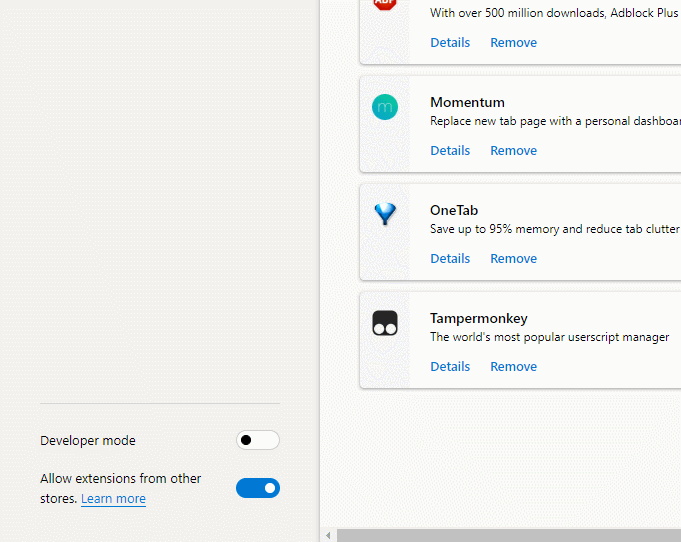Click the Momentum extension title
This screenshot has height=542, width=681.
coord(467,102)
